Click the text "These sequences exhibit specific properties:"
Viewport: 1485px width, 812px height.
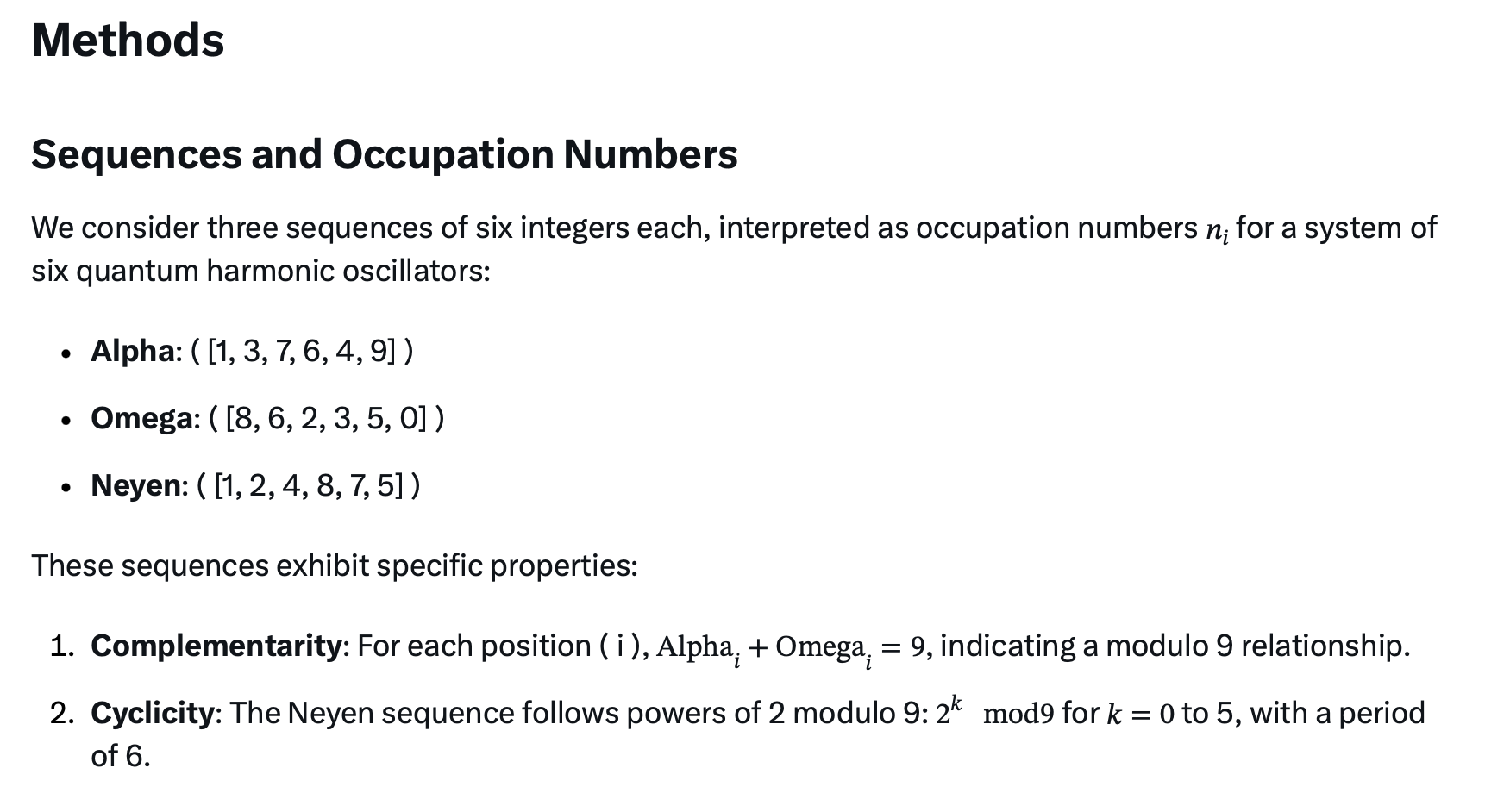[335, 565]
